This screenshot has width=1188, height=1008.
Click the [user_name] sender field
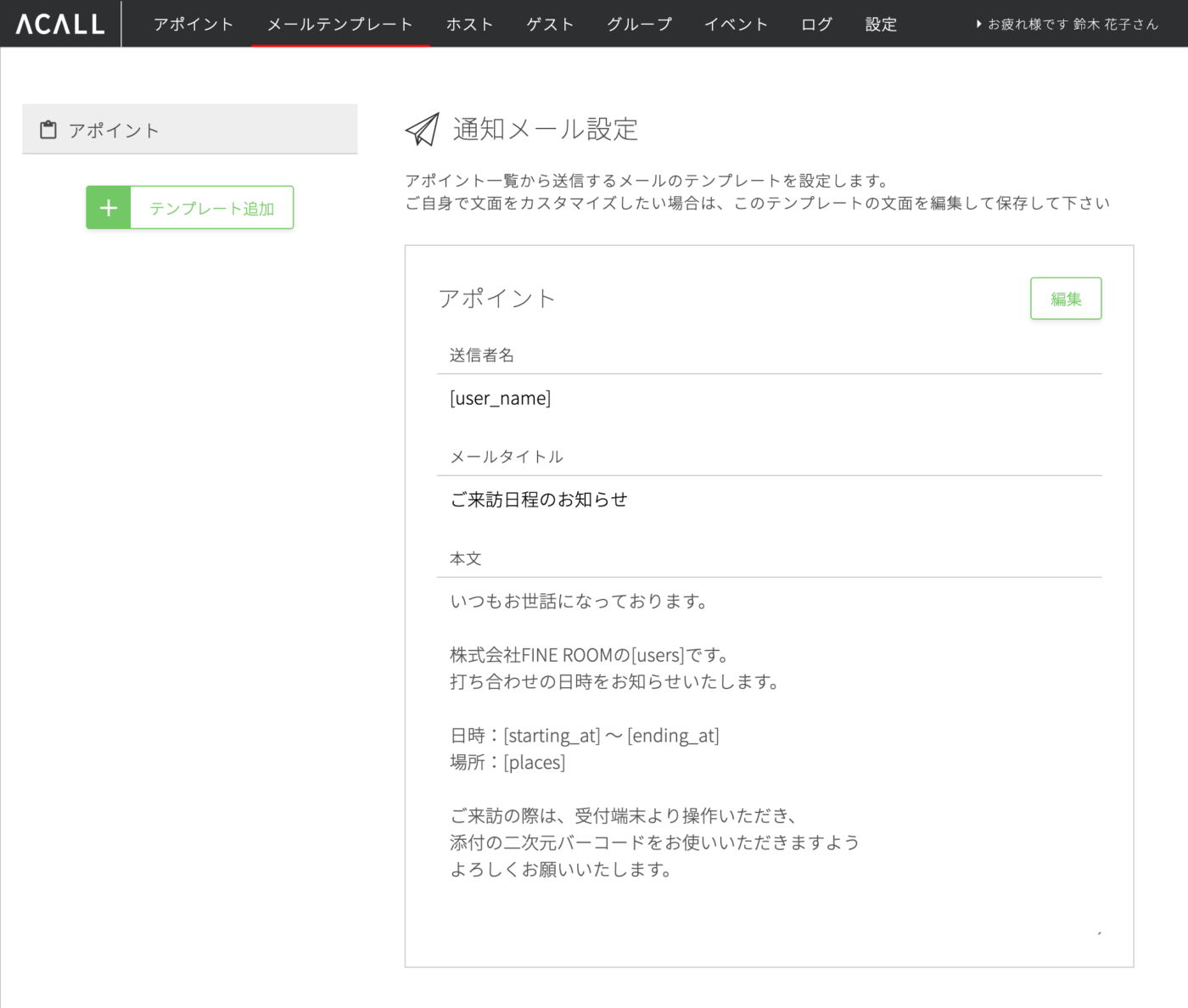[x=769, y=399]
